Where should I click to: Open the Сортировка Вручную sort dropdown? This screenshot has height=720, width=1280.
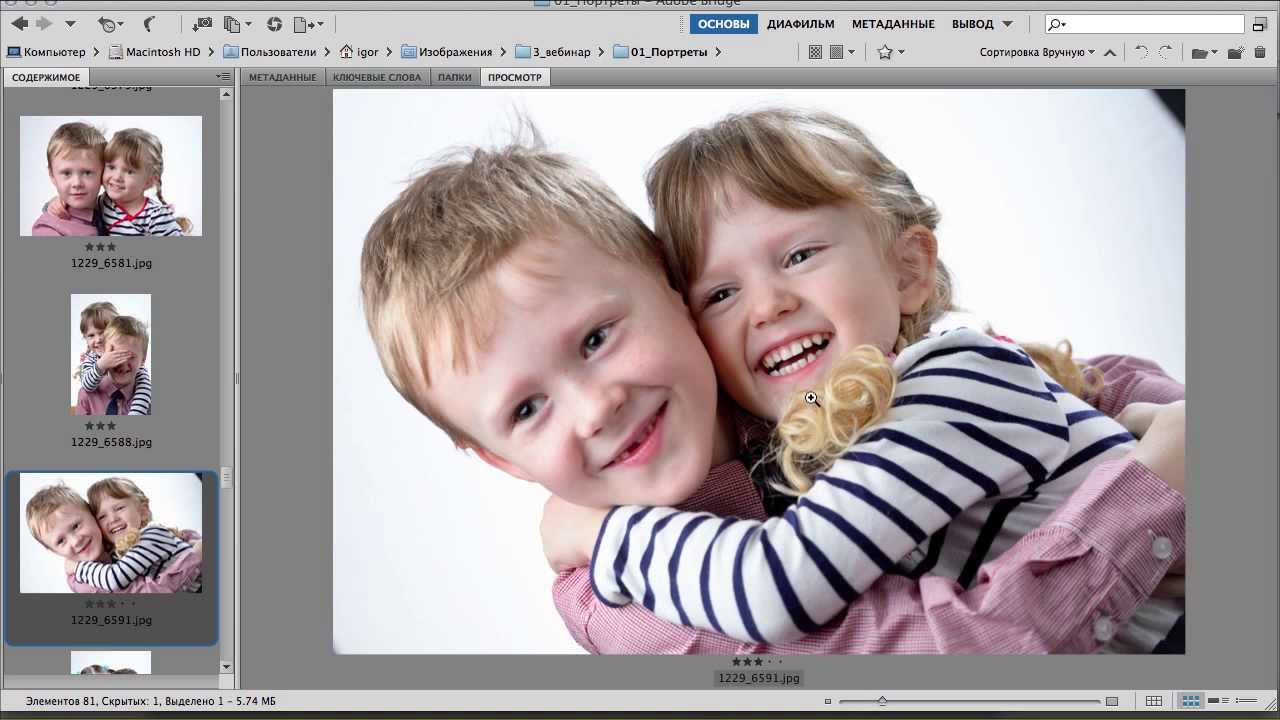(x=1037, y=52)
